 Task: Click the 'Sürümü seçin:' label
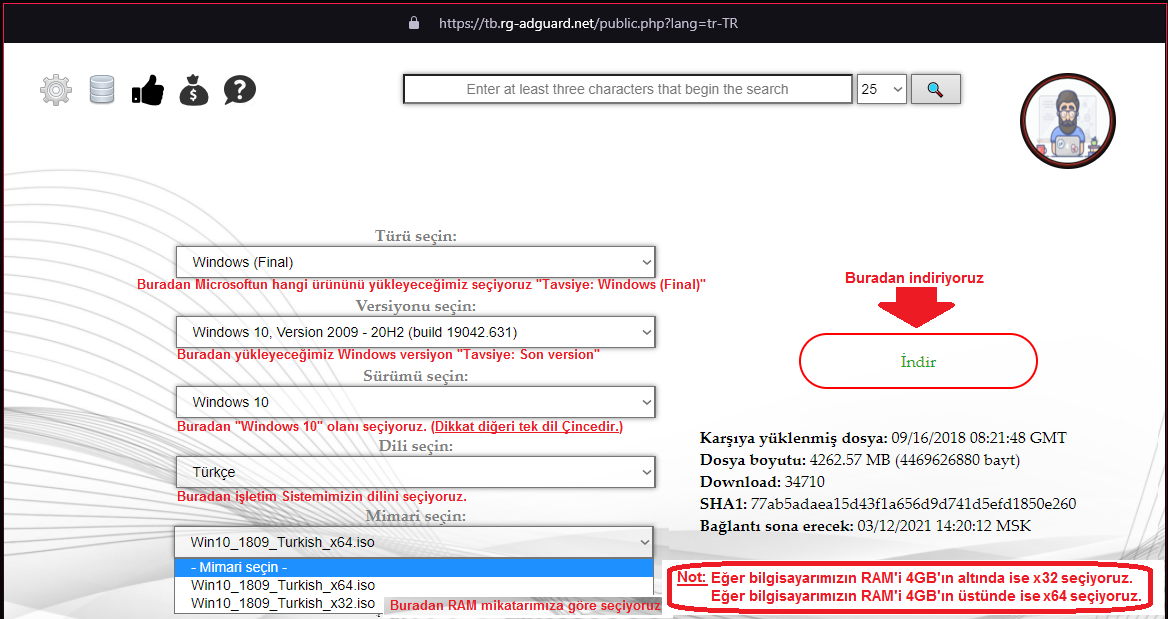416,375
